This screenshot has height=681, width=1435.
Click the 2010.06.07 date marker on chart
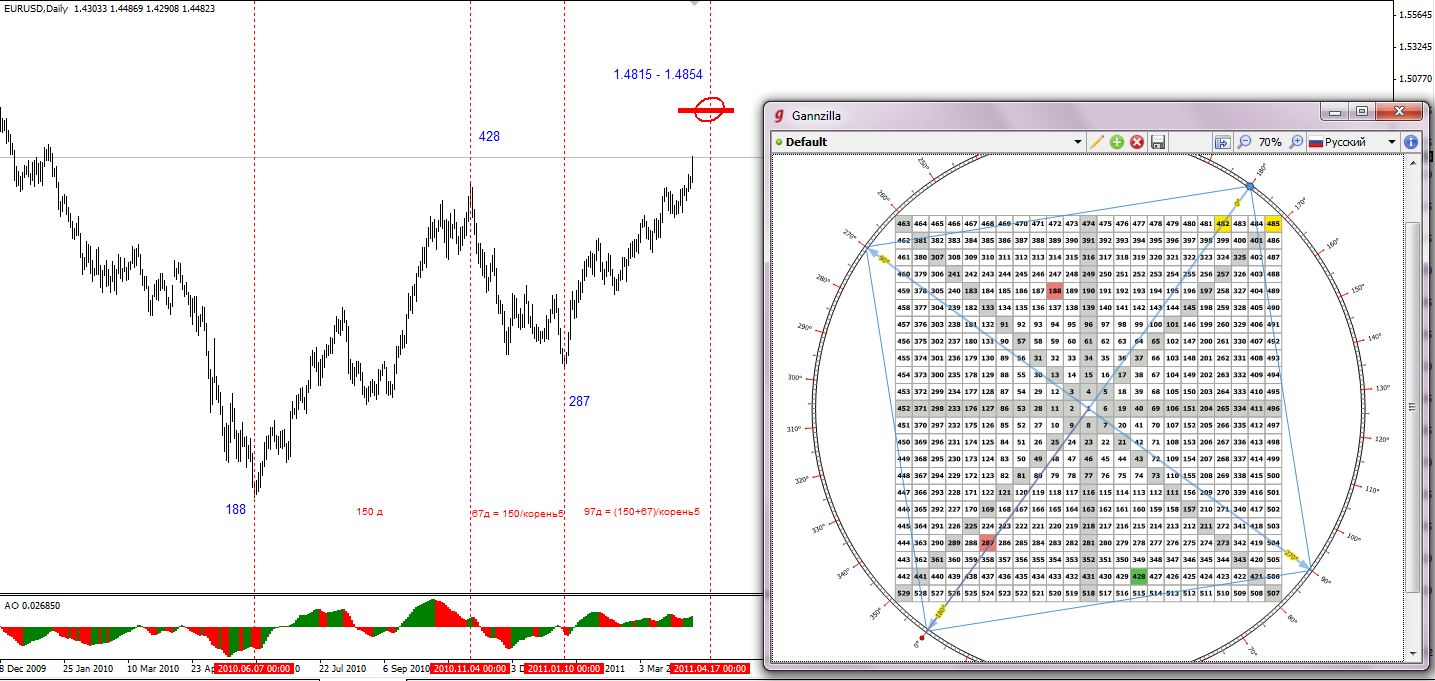click(x=254, y=668)
